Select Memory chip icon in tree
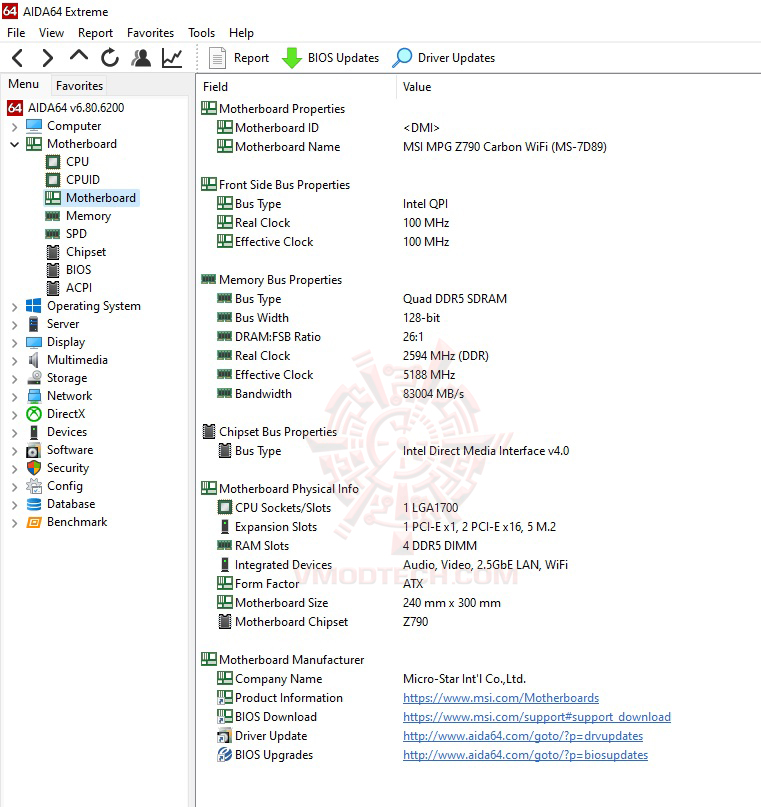The width and height of the screenshot is (761, 807). point(52,216)
